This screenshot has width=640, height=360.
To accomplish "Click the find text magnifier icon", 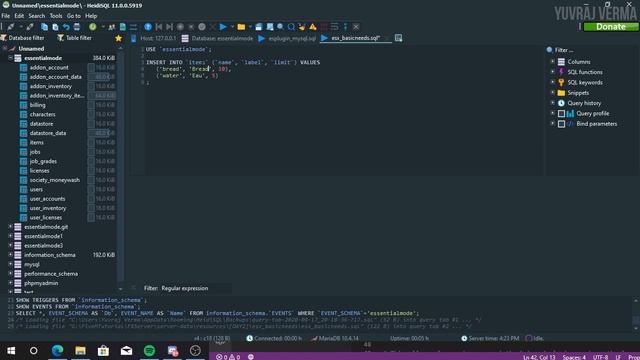I will pos(280,27).
